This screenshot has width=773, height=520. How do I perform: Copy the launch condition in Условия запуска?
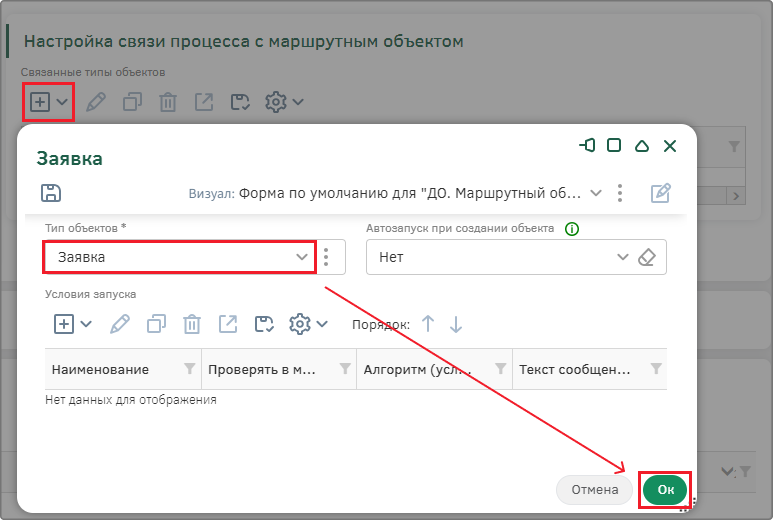point(156,324)
